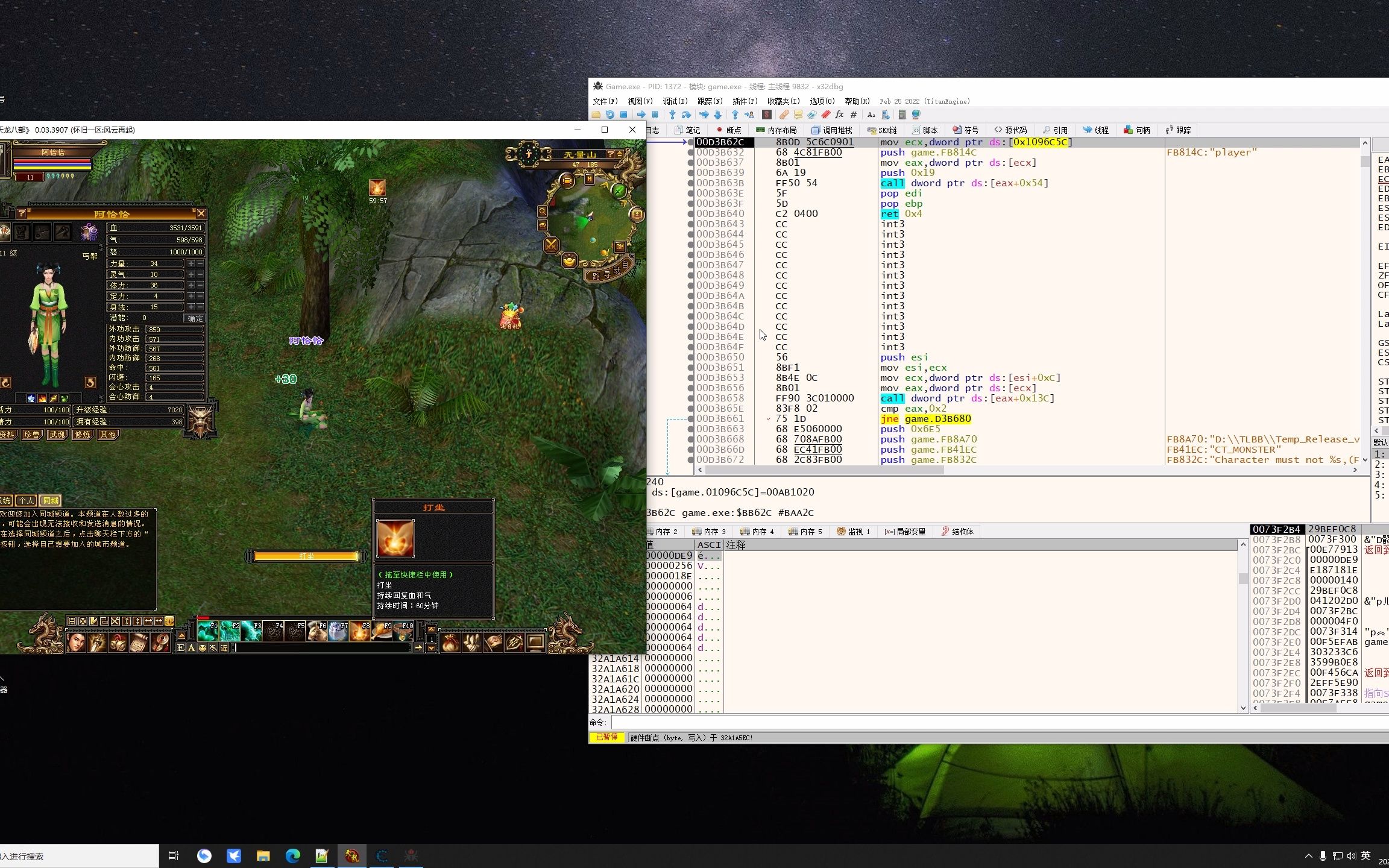
Task: Open the 插件(P) plugins menu
Action: pos(745,101)
